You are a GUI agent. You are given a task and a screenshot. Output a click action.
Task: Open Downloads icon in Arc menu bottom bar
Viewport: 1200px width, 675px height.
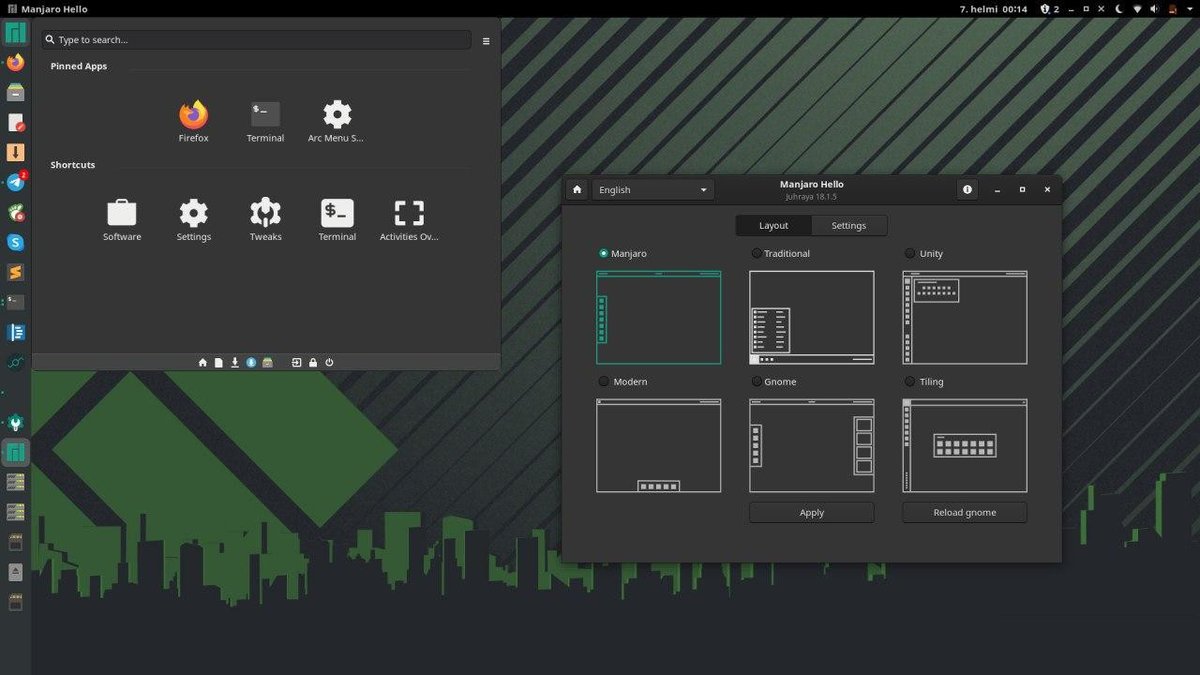point(235,362)
